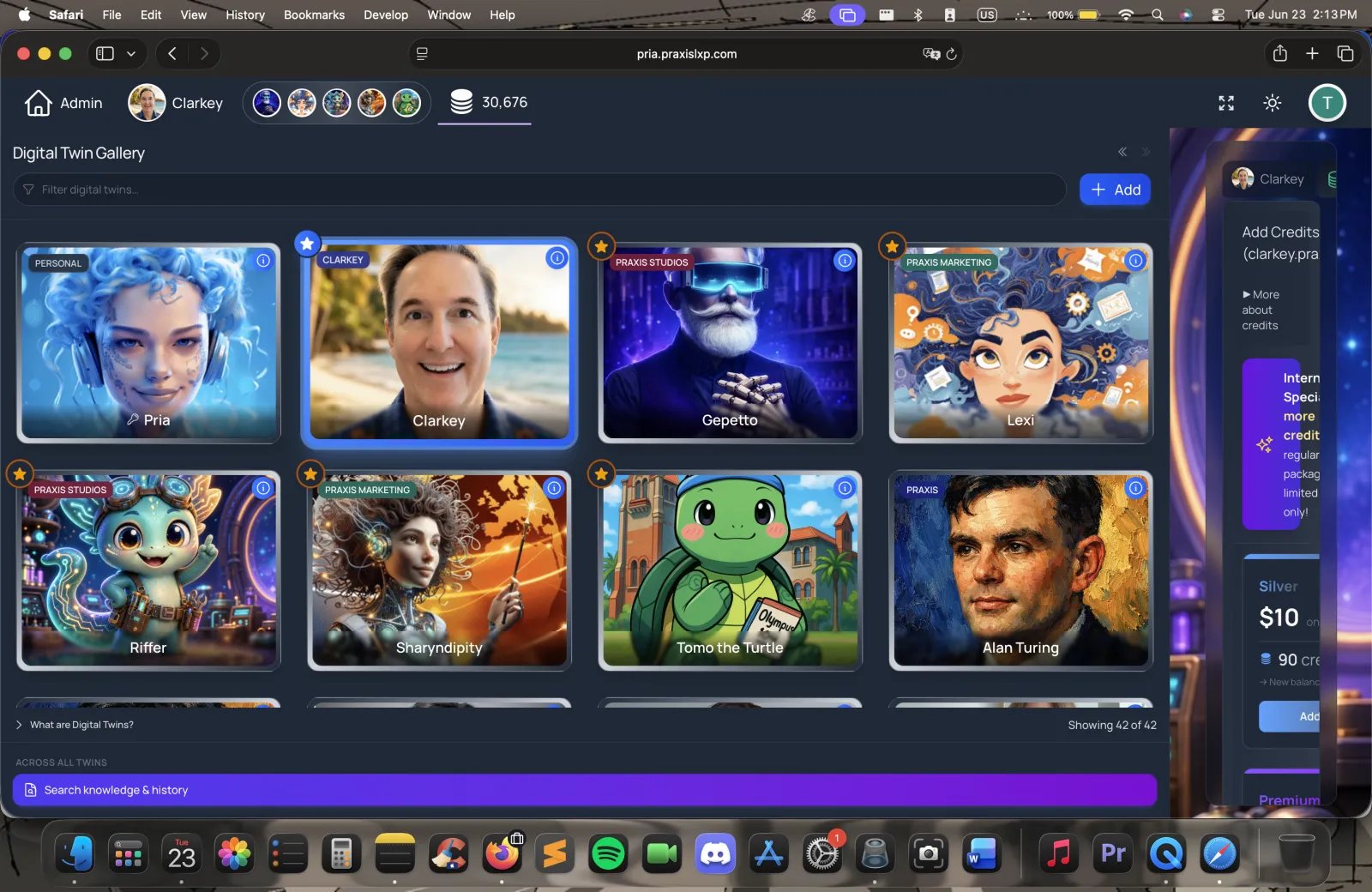Select the Alan Turing twin card

click(x=1020, y=570)
